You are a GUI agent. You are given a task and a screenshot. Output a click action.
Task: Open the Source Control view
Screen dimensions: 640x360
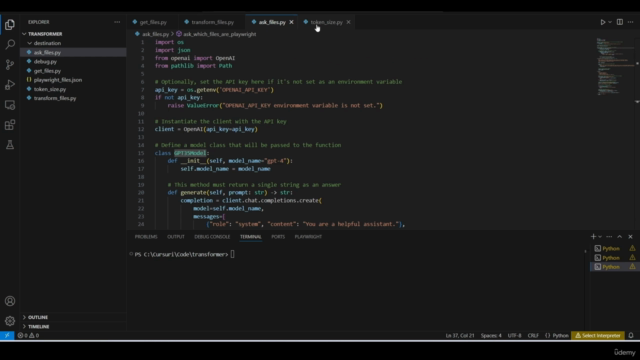click(10, 64)
